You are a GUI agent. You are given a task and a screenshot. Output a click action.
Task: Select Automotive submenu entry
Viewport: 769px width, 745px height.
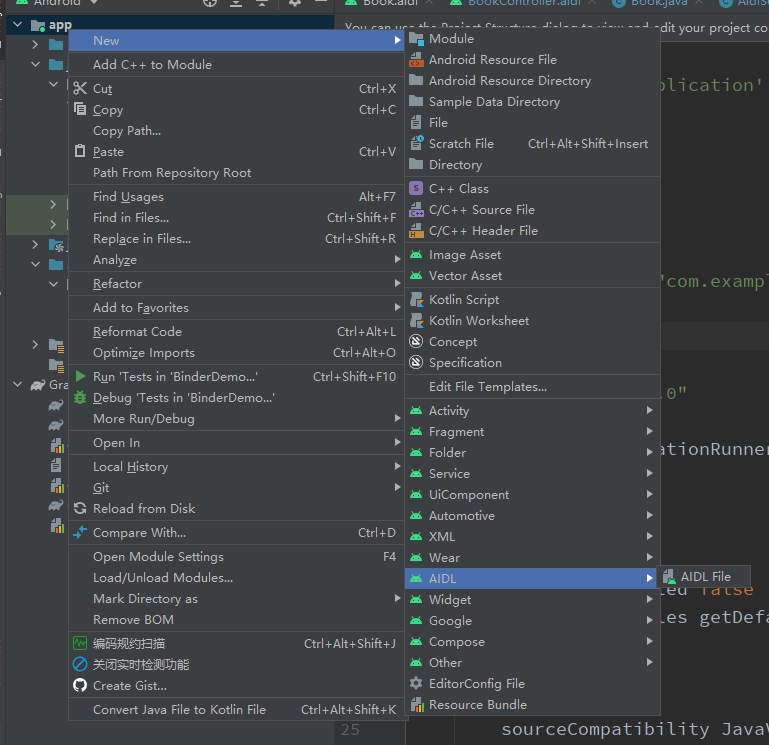point(533,515)
